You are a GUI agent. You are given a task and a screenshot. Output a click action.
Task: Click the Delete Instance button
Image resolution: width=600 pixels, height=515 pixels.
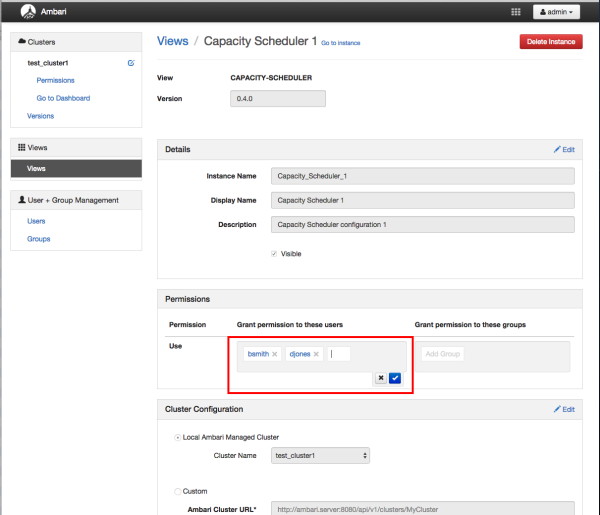point(551,42)
